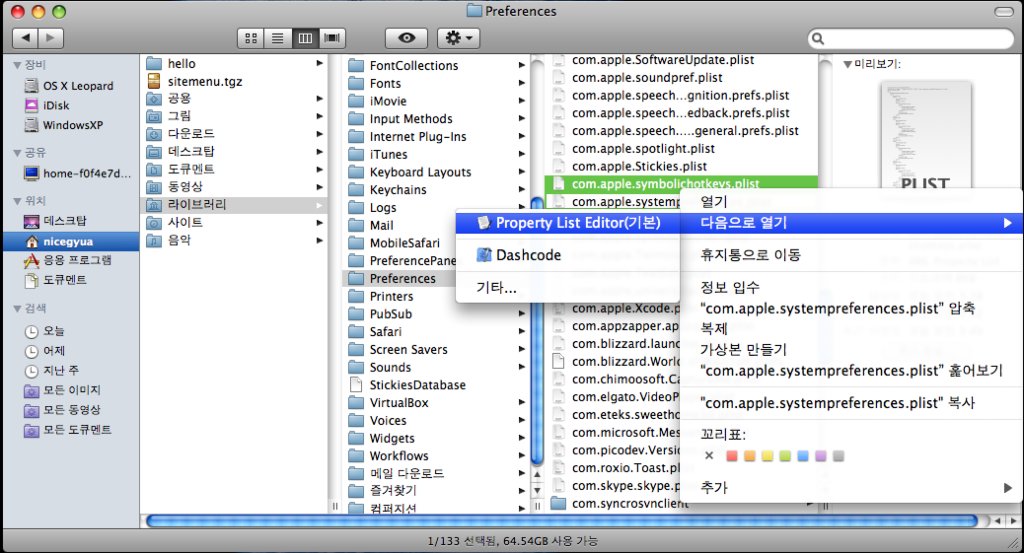Apply the green label color
This screenshot has height=553, width=1024.
click(x=785, y=456)
